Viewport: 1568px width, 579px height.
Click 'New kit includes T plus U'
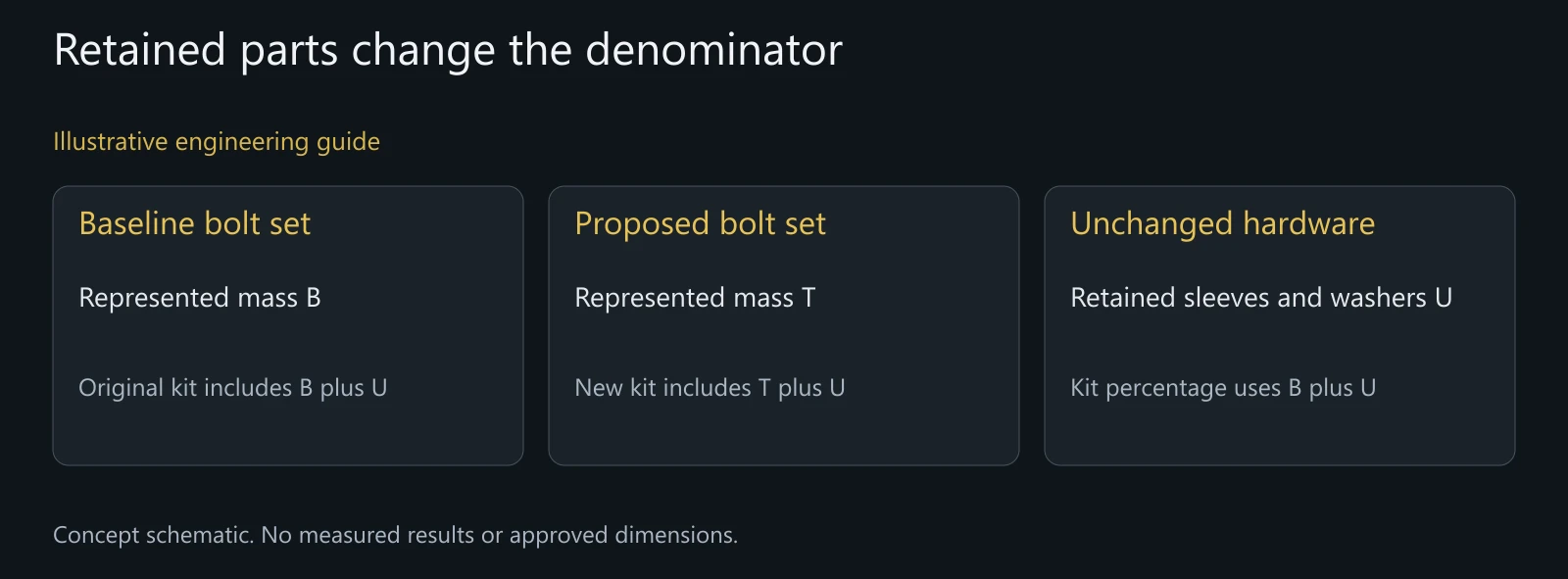click(x=710, y=388)
